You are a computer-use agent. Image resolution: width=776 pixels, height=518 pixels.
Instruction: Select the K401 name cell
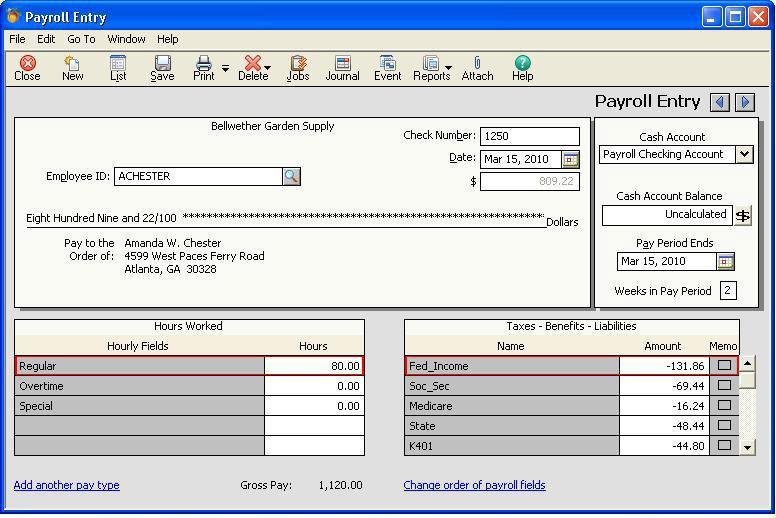[x=512, y=445]
